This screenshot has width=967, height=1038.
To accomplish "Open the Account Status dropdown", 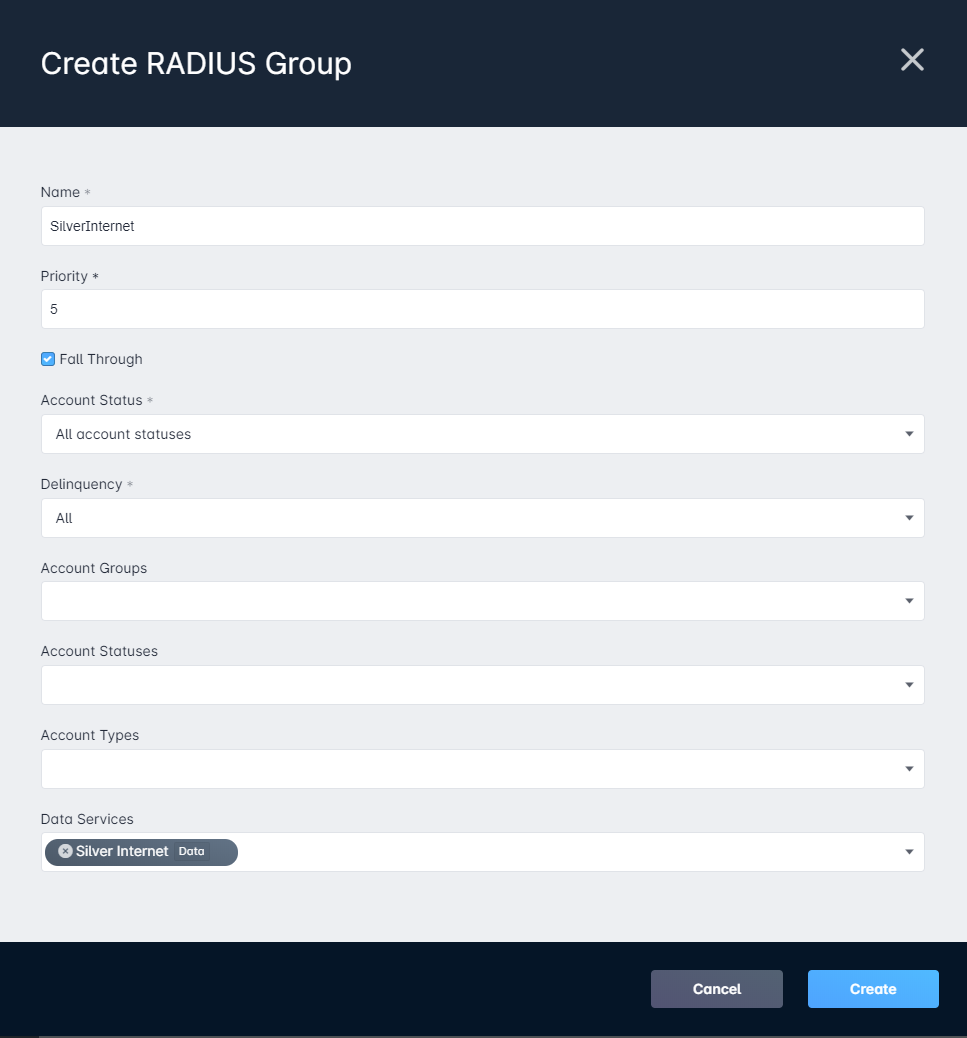I will 483,434.
